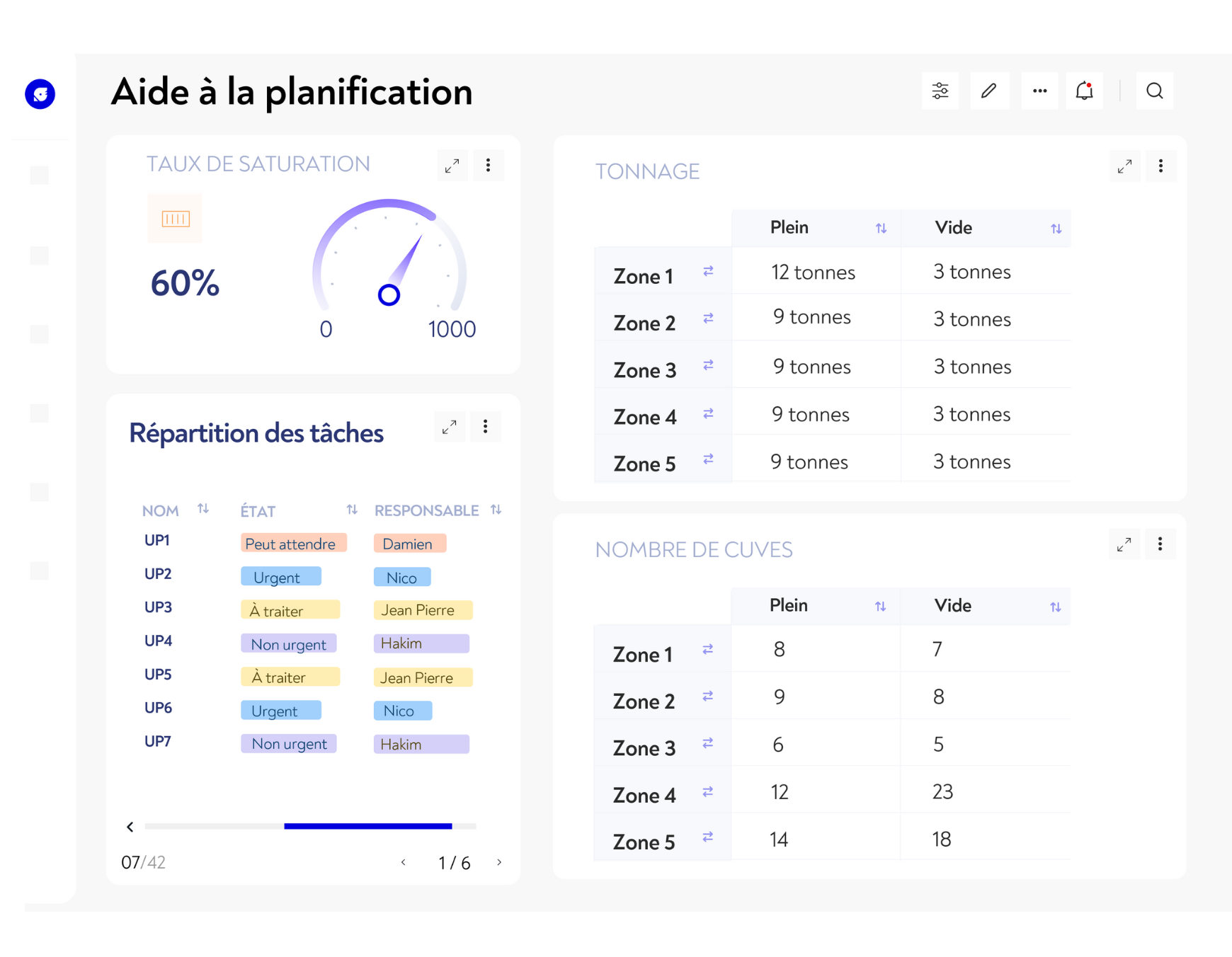
Task: Open the header more options ellipsis menu
Action: (x=1039, y=91)
